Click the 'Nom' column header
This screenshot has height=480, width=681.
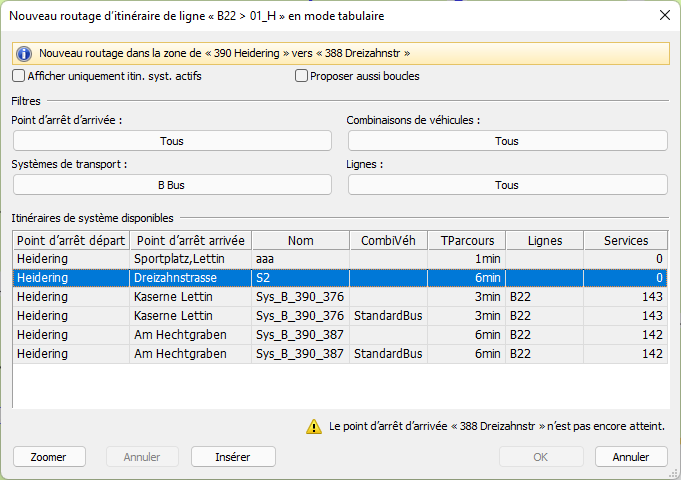tap(300, 240)
